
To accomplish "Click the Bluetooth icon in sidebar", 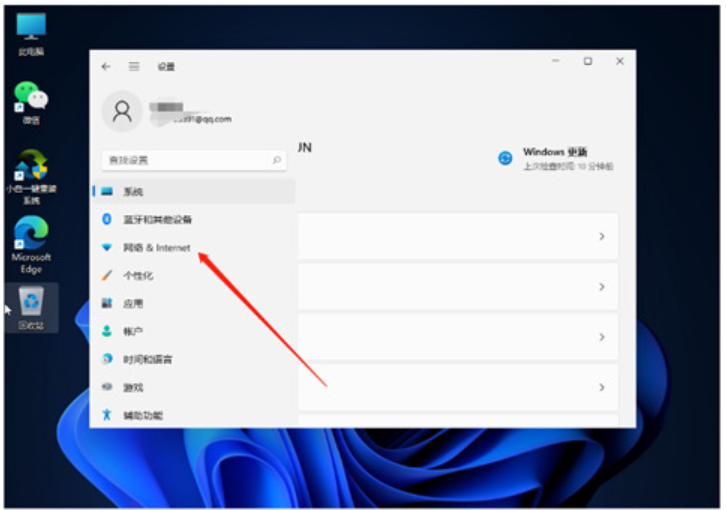I will point(107,219).
